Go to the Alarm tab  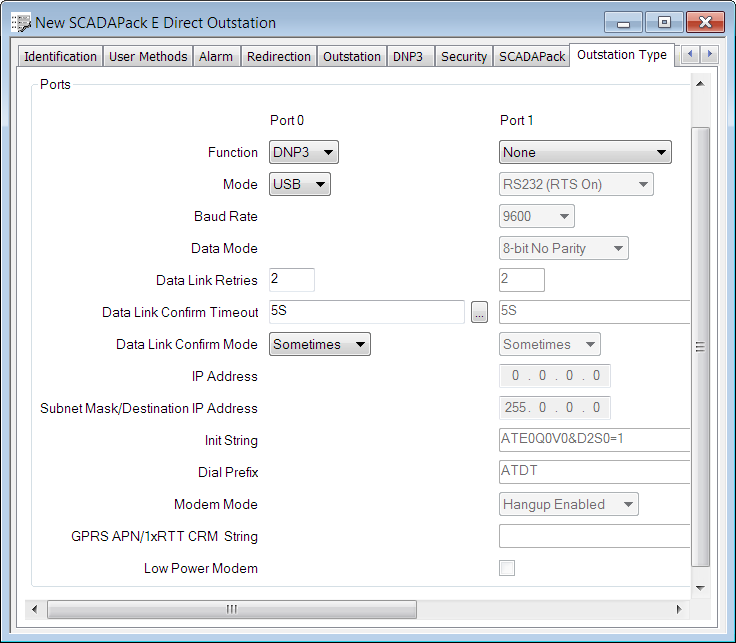pos(216,57)
